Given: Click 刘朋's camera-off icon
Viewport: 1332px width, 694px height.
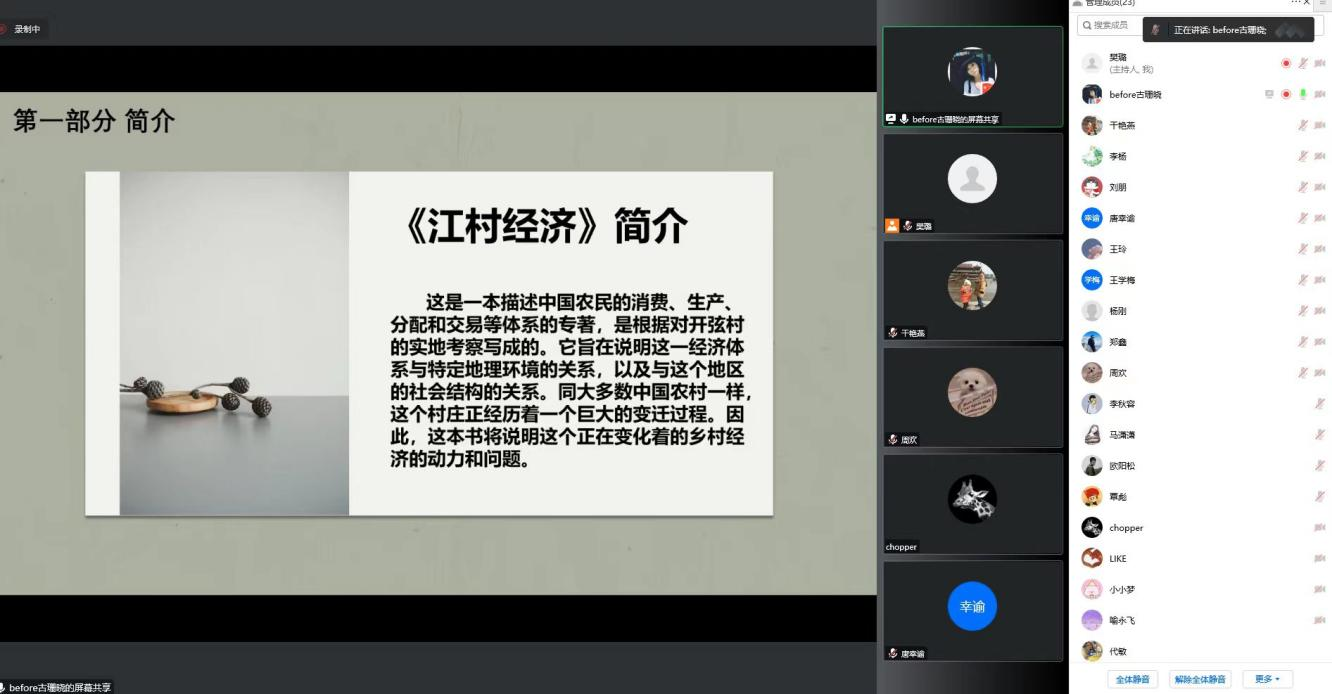Looking at the screenshot, I should [x=1320, y=187].
